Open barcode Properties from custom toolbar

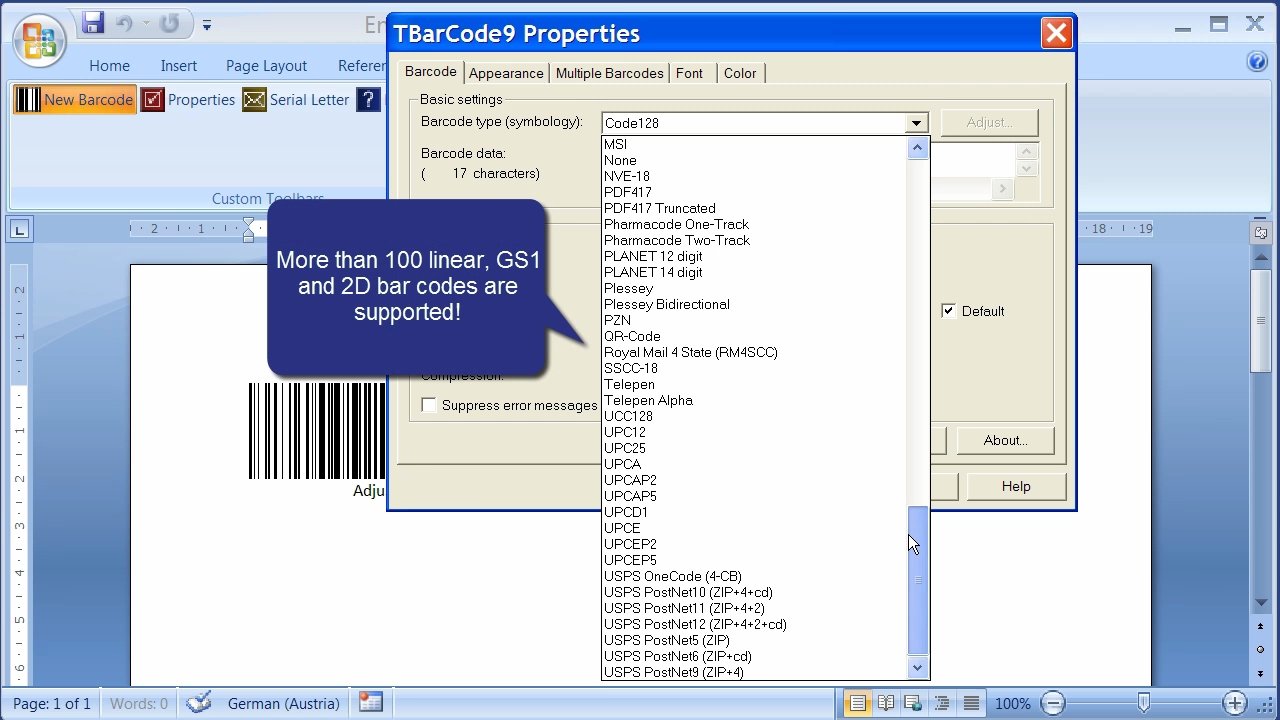[x=188, y=100]
